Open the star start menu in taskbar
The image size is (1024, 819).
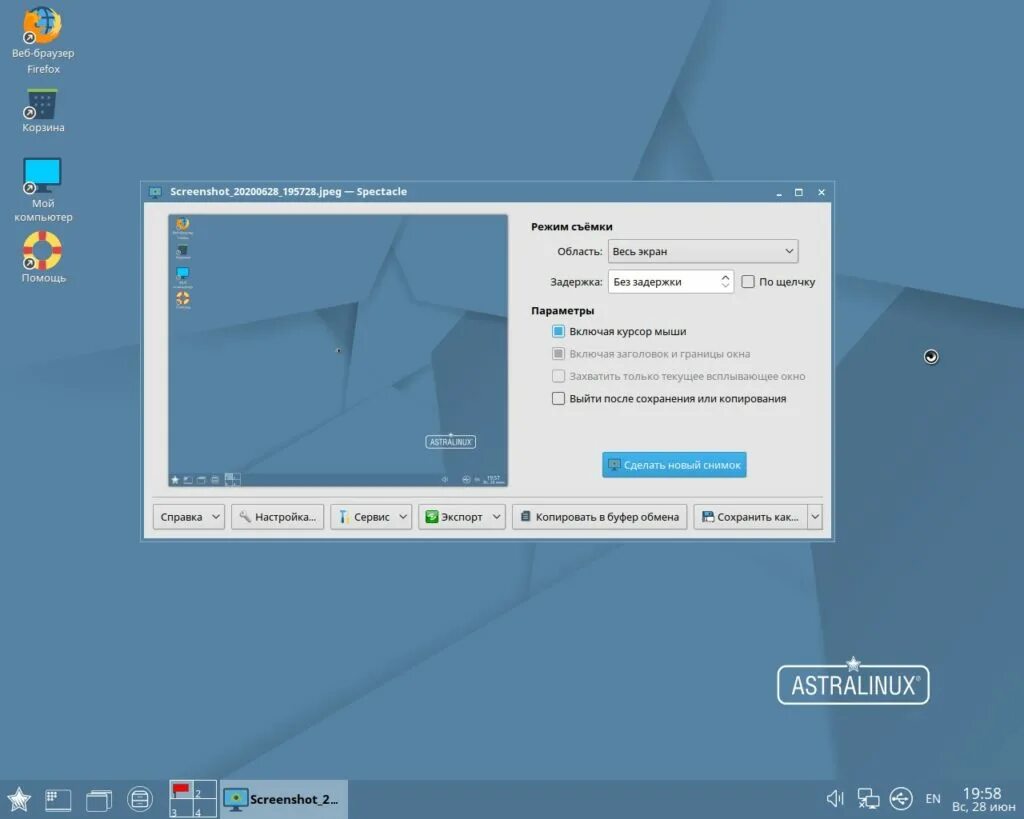tap(19, 799)
